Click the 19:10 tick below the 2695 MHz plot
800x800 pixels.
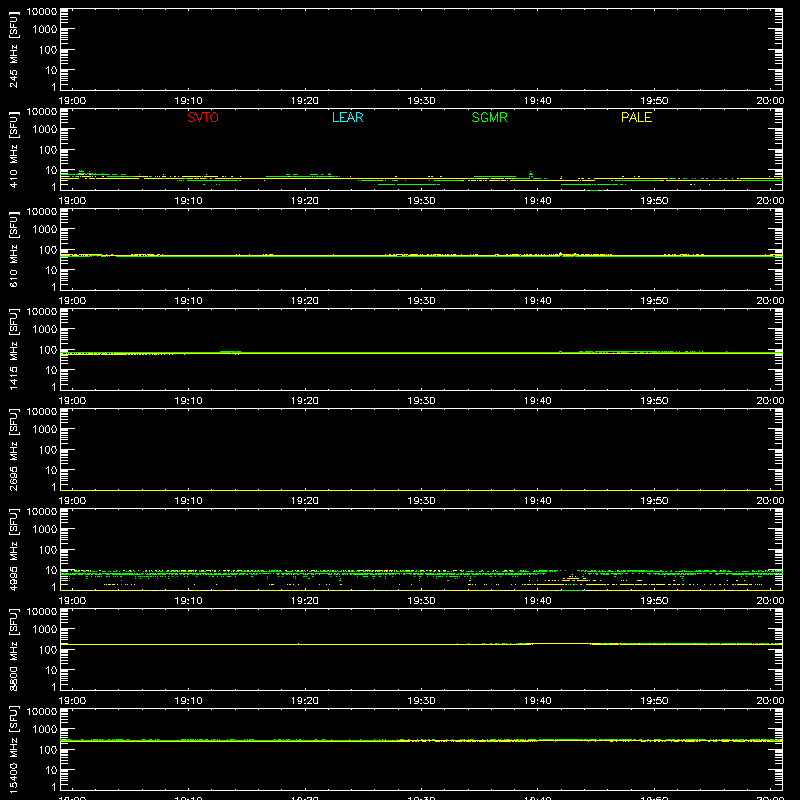pyautogui.click(x=189, y=501)
